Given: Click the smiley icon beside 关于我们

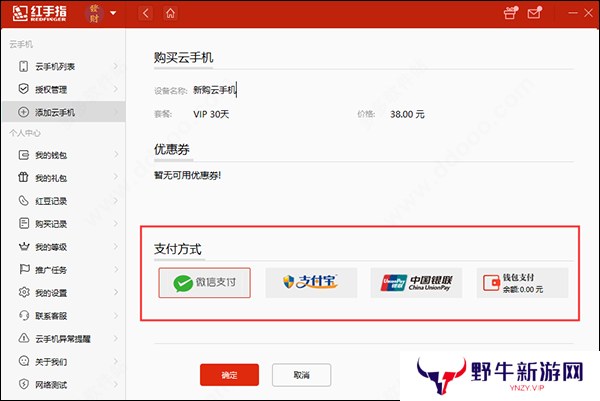Looking at the screenshot, I should 24,361.
